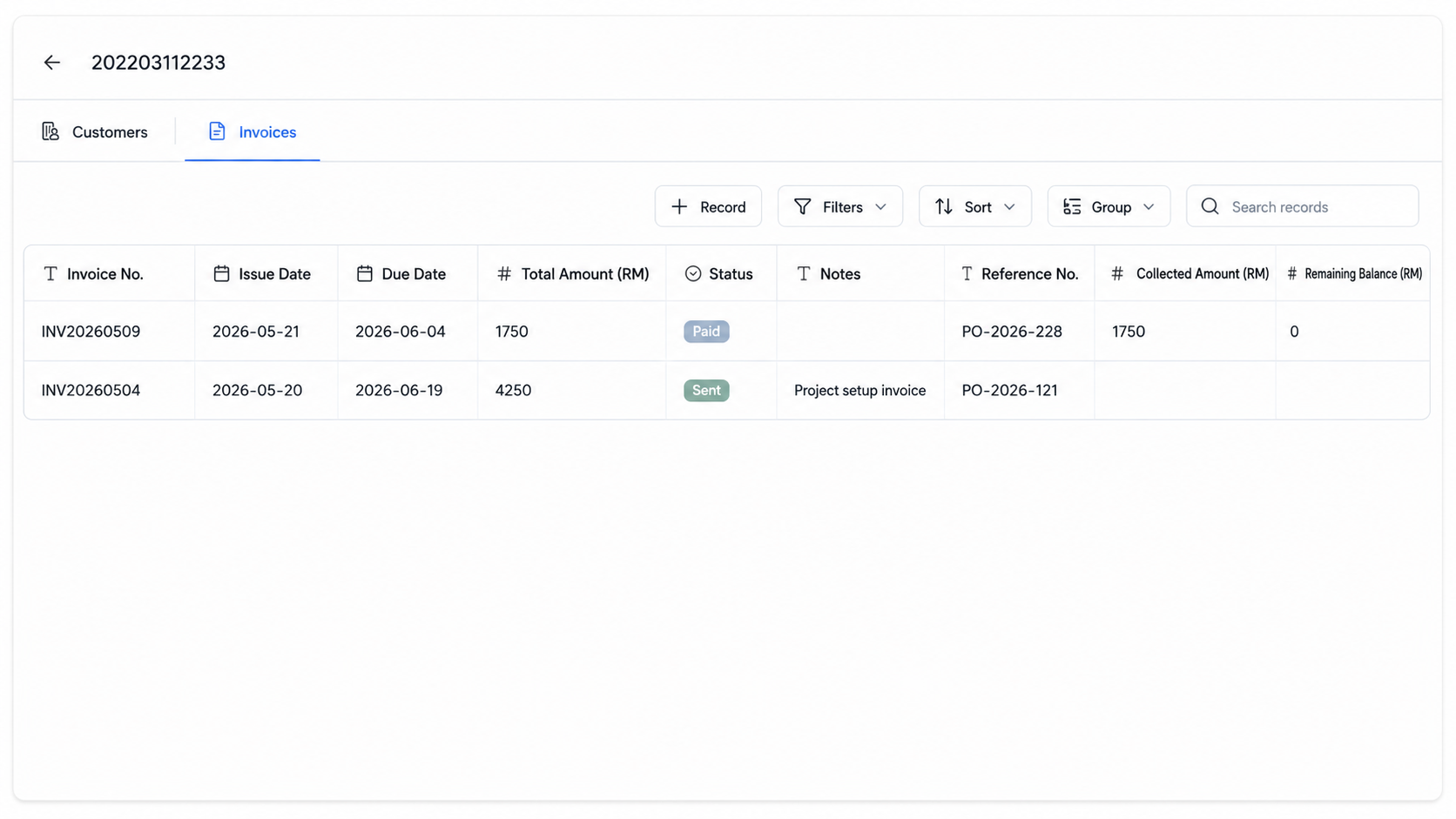Go back using the left arrow icon
This screenshot has width=1456, height=819.
click(x=52, y=63)
